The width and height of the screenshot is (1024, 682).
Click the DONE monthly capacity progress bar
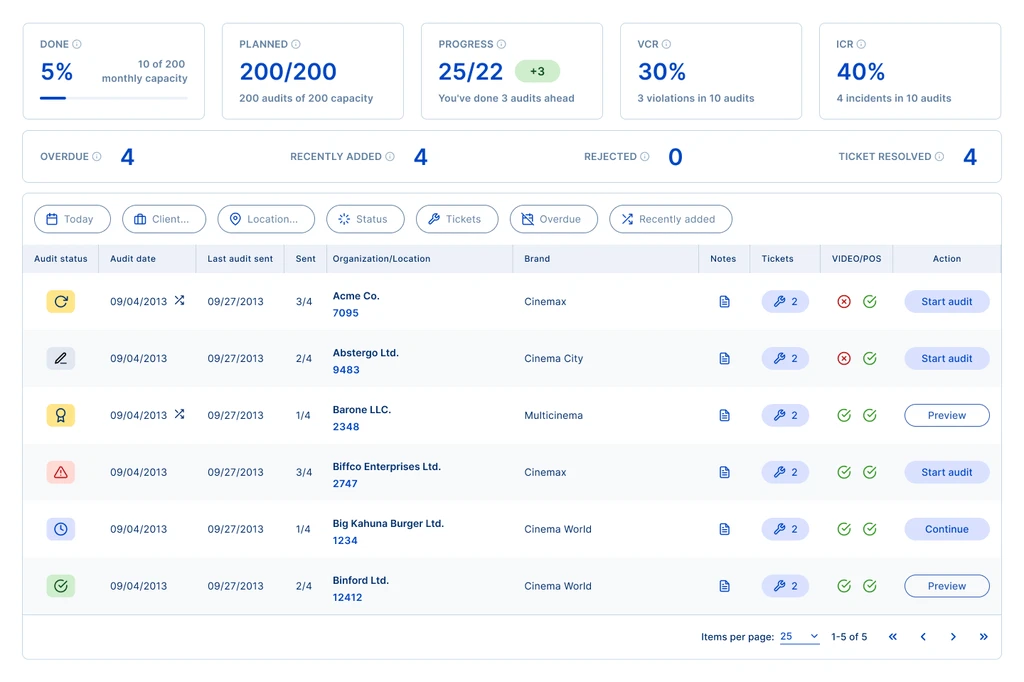[114, 98]
